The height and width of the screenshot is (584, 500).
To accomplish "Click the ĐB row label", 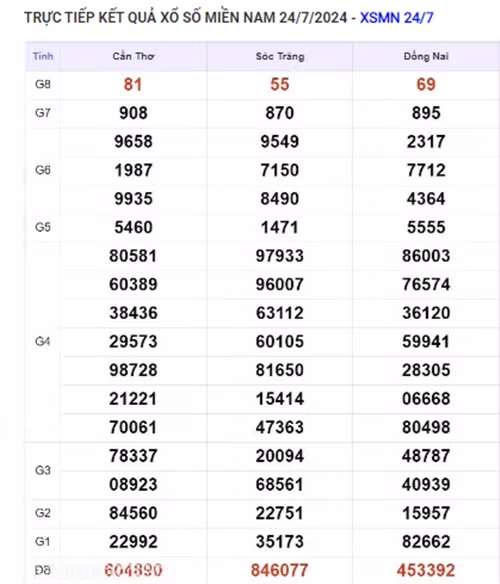I will pos(43,570).
